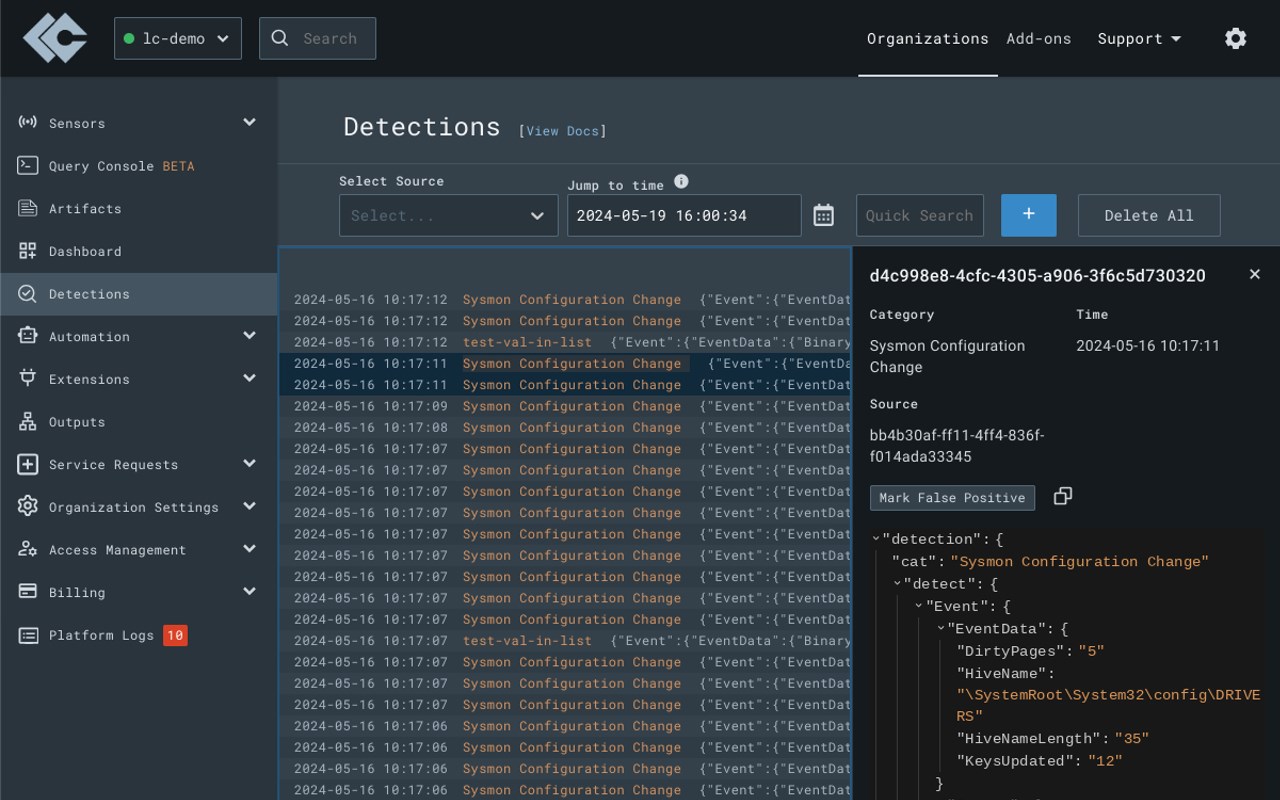Open Dashboard in the sidebar
Image resolution: width=1280 pixels, height=800 pixels.
pyautogui.click(x=85, y=251)
